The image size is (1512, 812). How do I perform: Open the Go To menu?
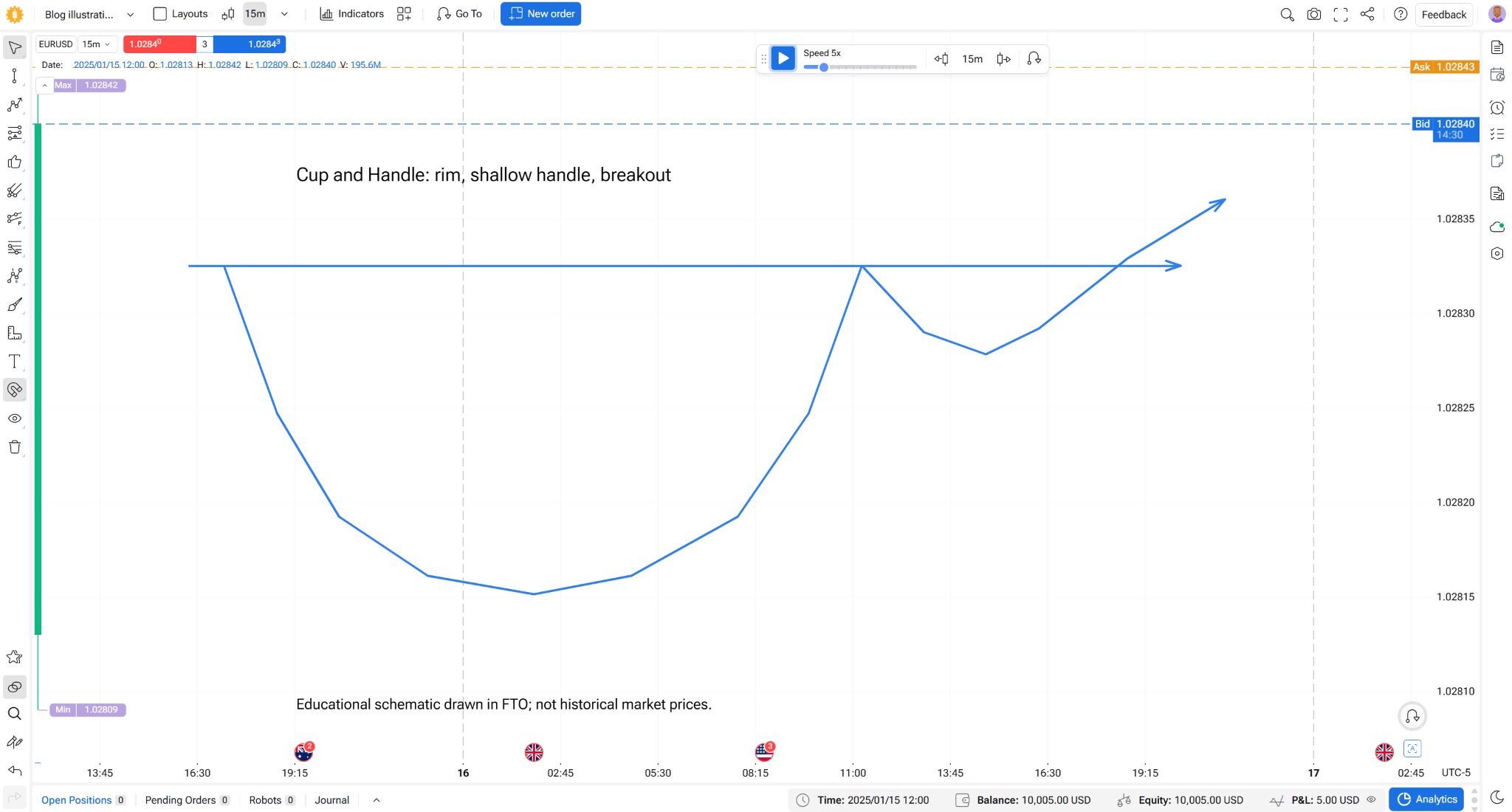tap(459, 14)
